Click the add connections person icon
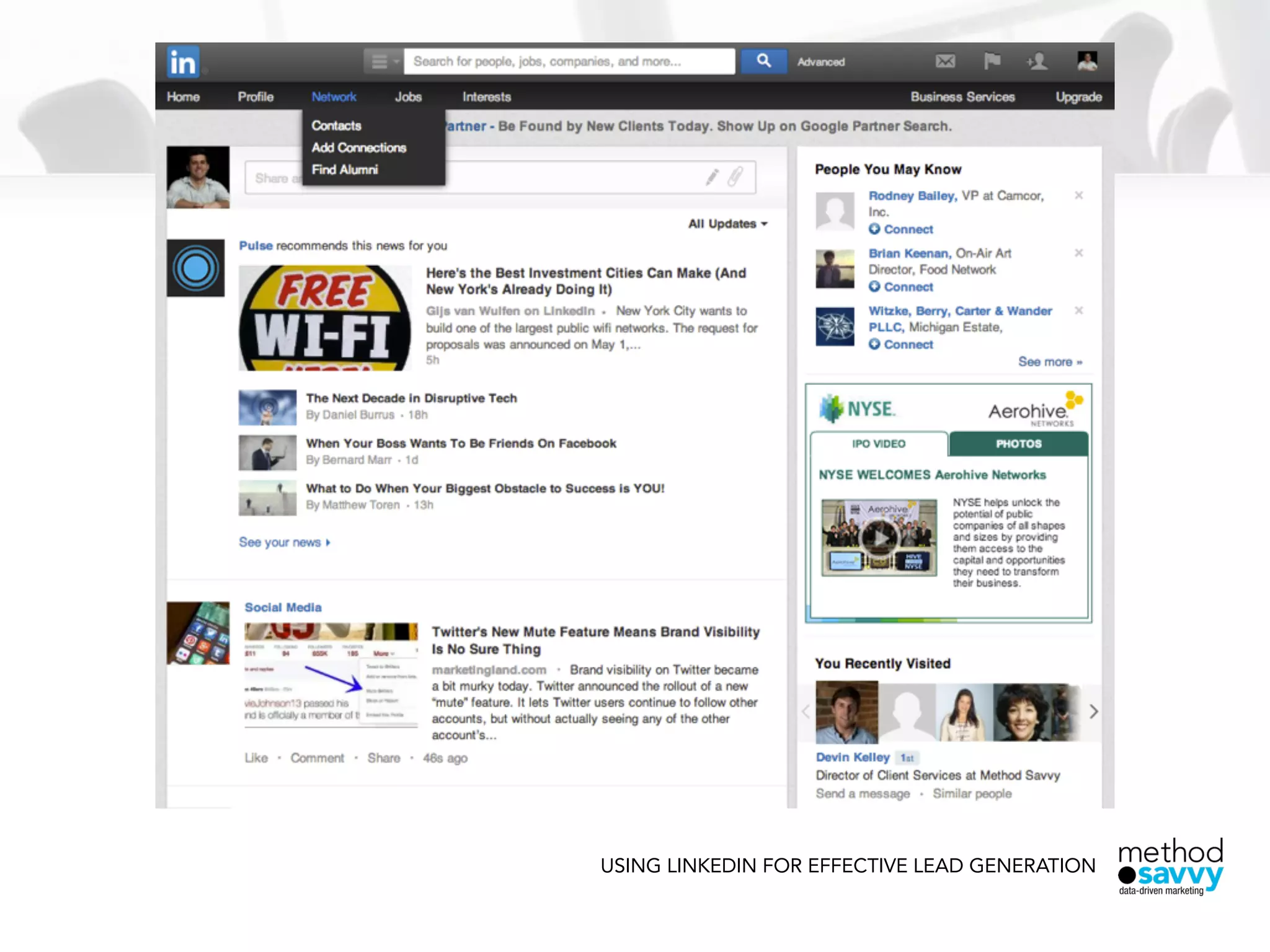 coord(1037,61)
